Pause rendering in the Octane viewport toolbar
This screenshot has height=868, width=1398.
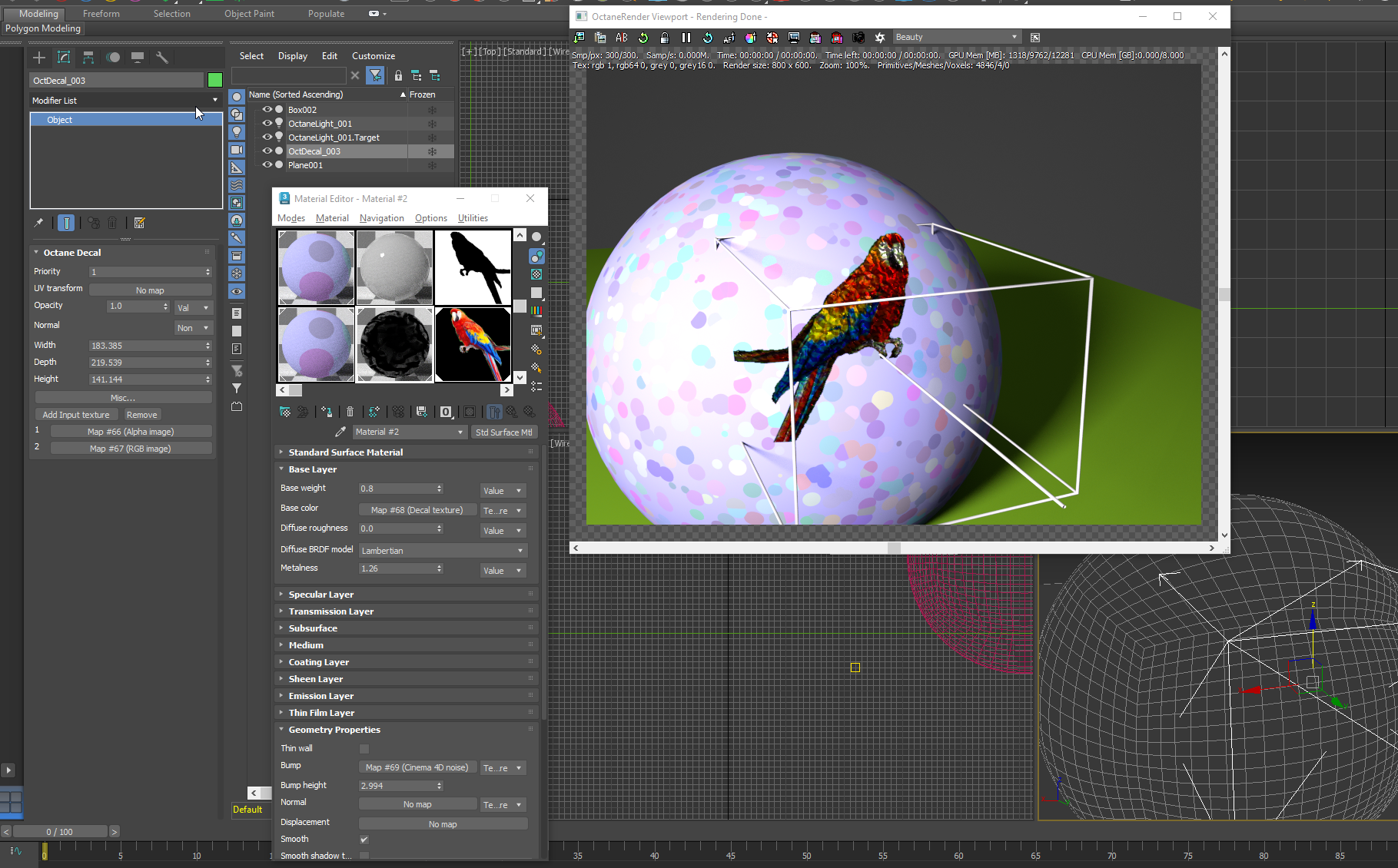686,38
